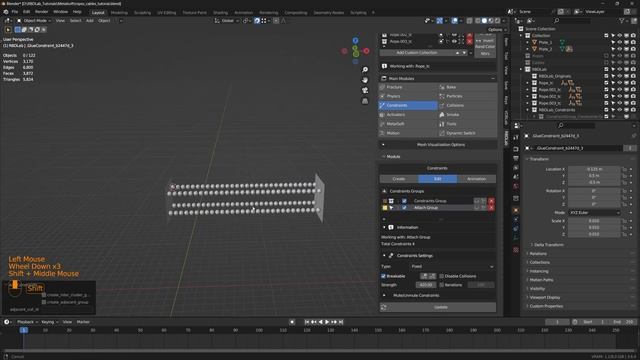Open the File menu

point(15,12)
